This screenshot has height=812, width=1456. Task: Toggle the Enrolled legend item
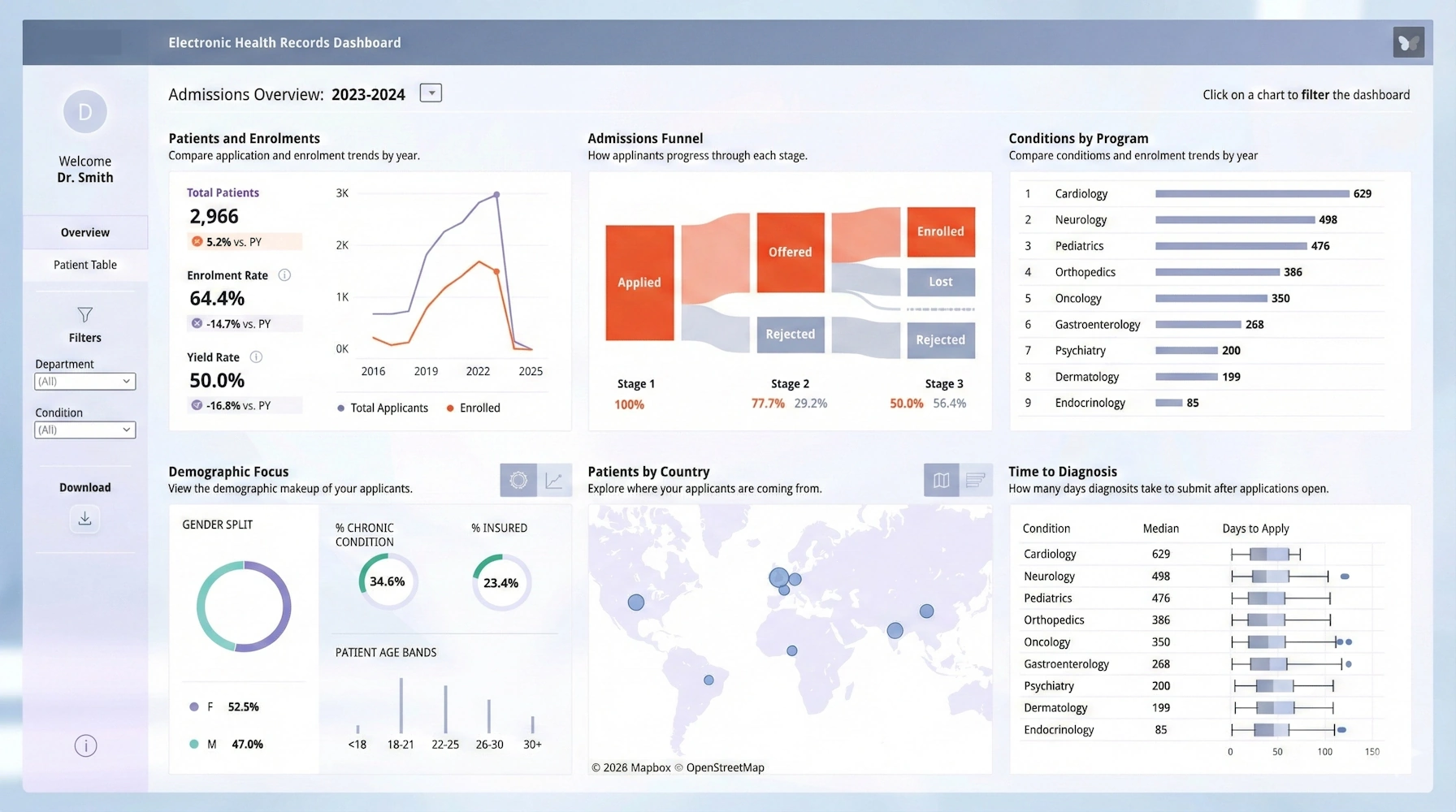pyautogui.click(x=472, y=408)
